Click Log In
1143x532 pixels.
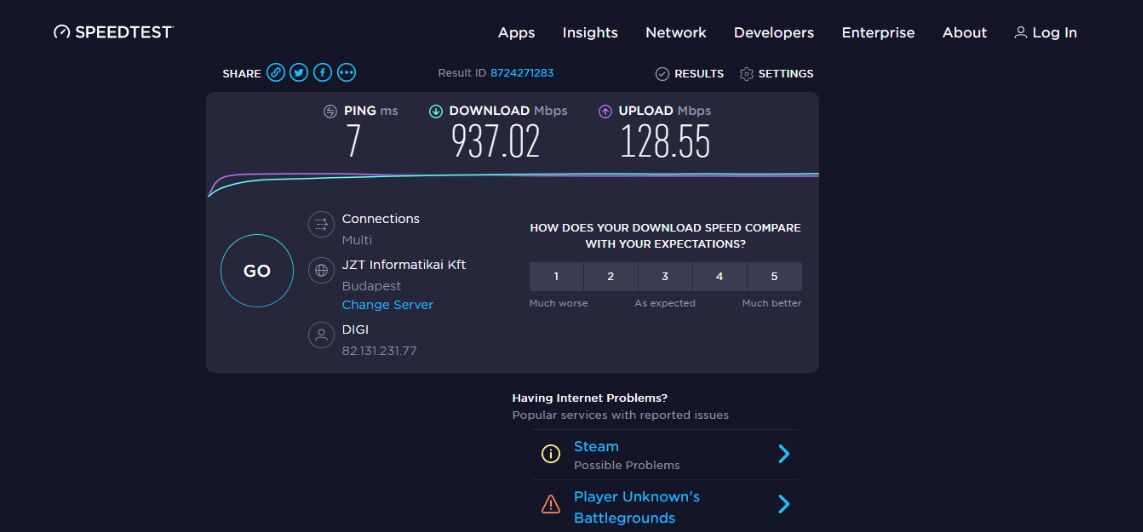click(1046, 33)
